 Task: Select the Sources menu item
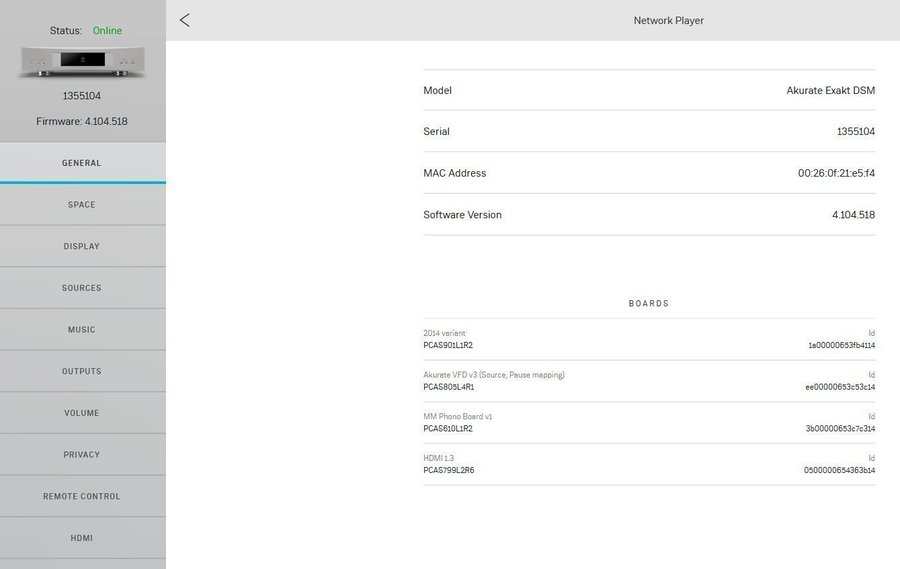(x=82, y=288)
